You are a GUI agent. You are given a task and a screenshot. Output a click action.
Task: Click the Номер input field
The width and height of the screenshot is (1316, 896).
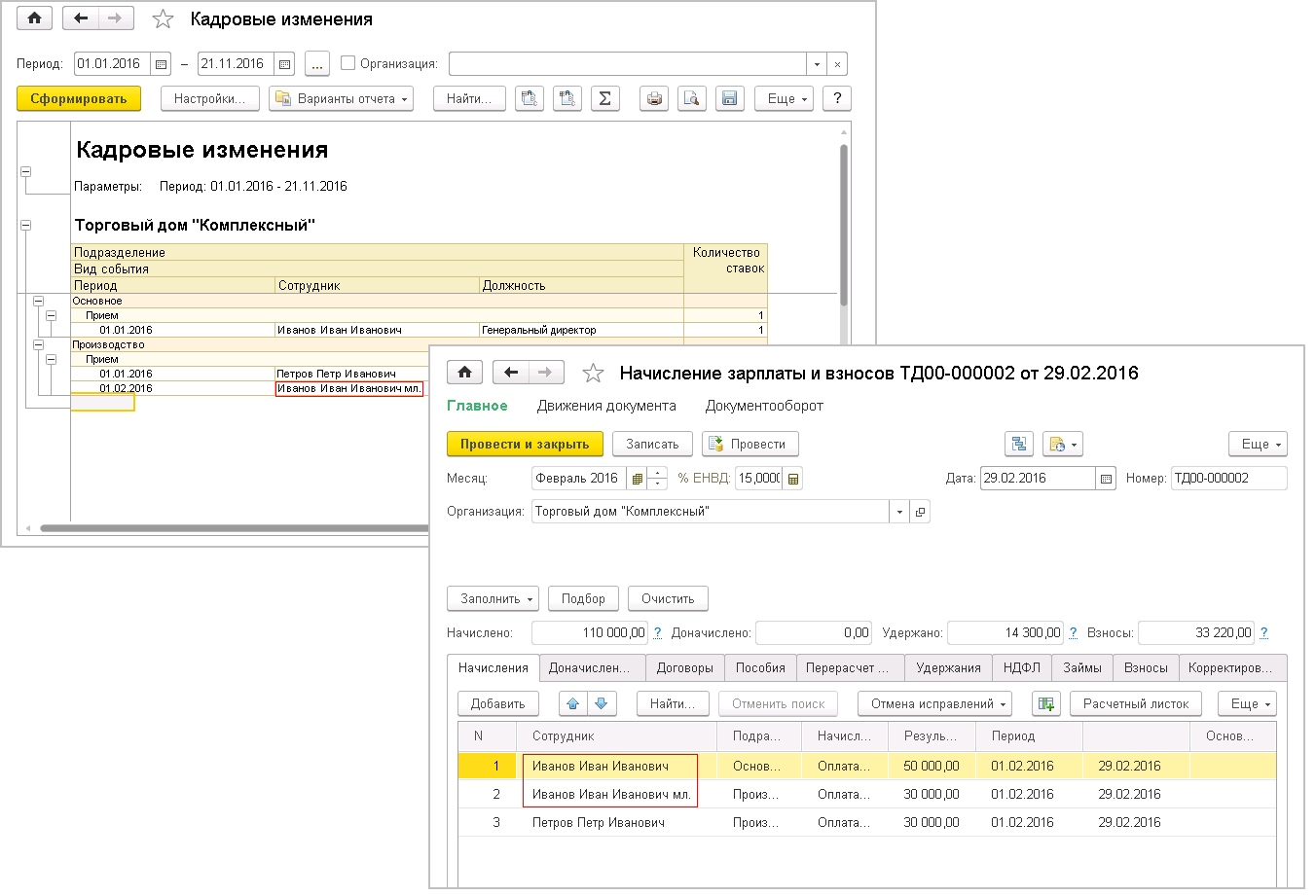coord(1228,479)
